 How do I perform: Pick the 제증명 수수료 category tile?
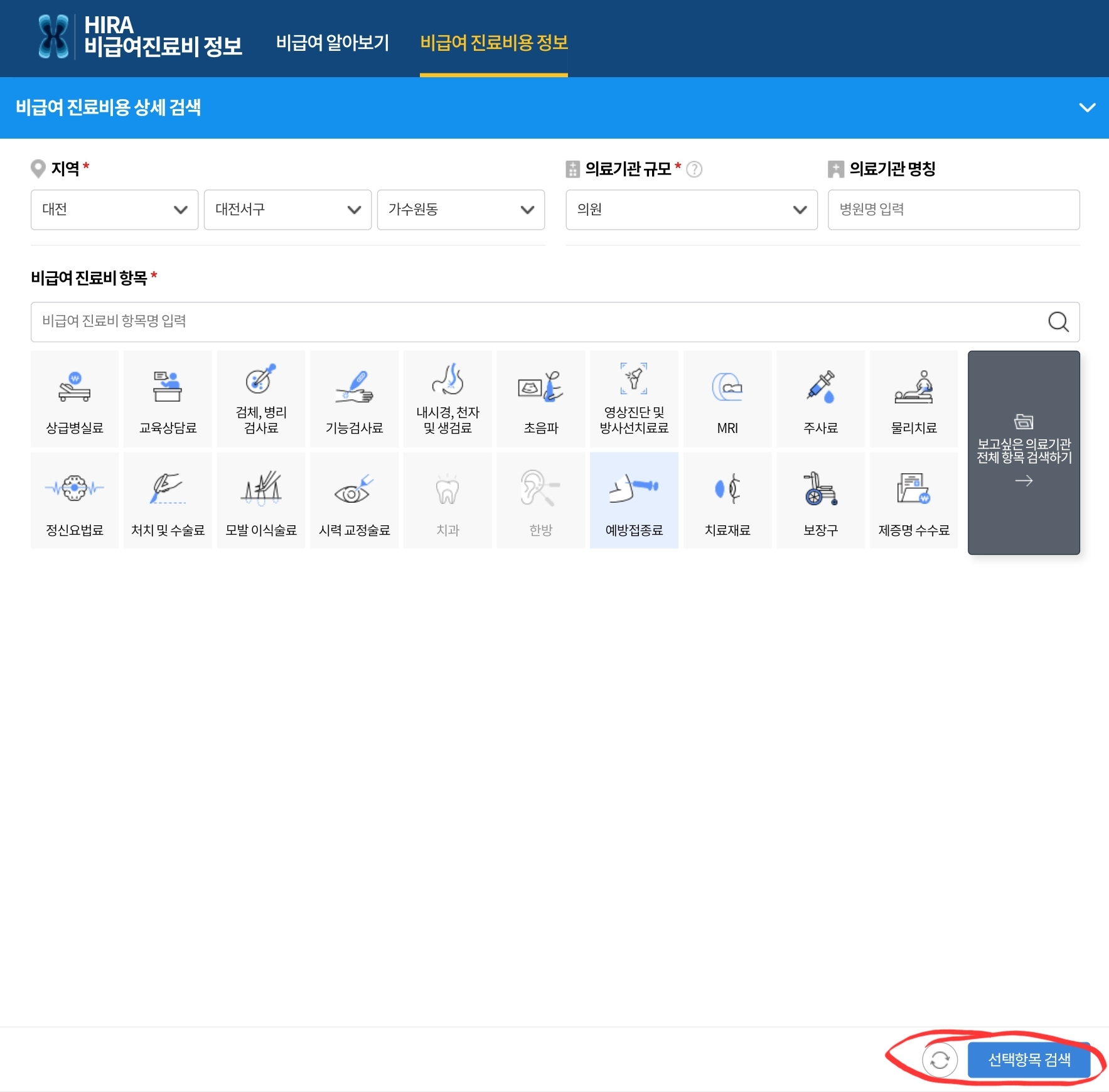(914, 501)
